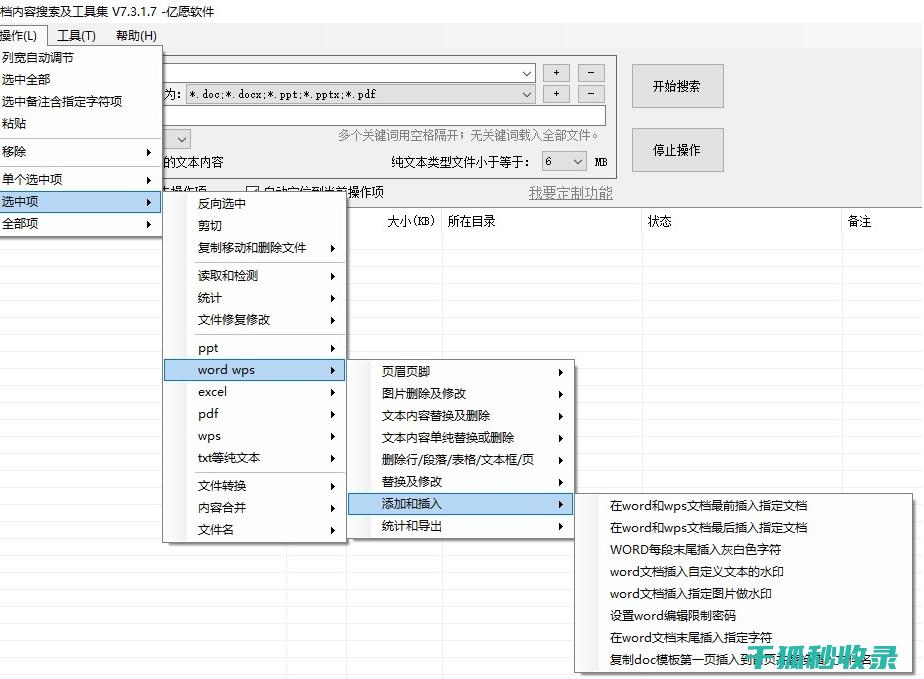
Task: Expand 文件名 submenu
Action: [255, 530]
